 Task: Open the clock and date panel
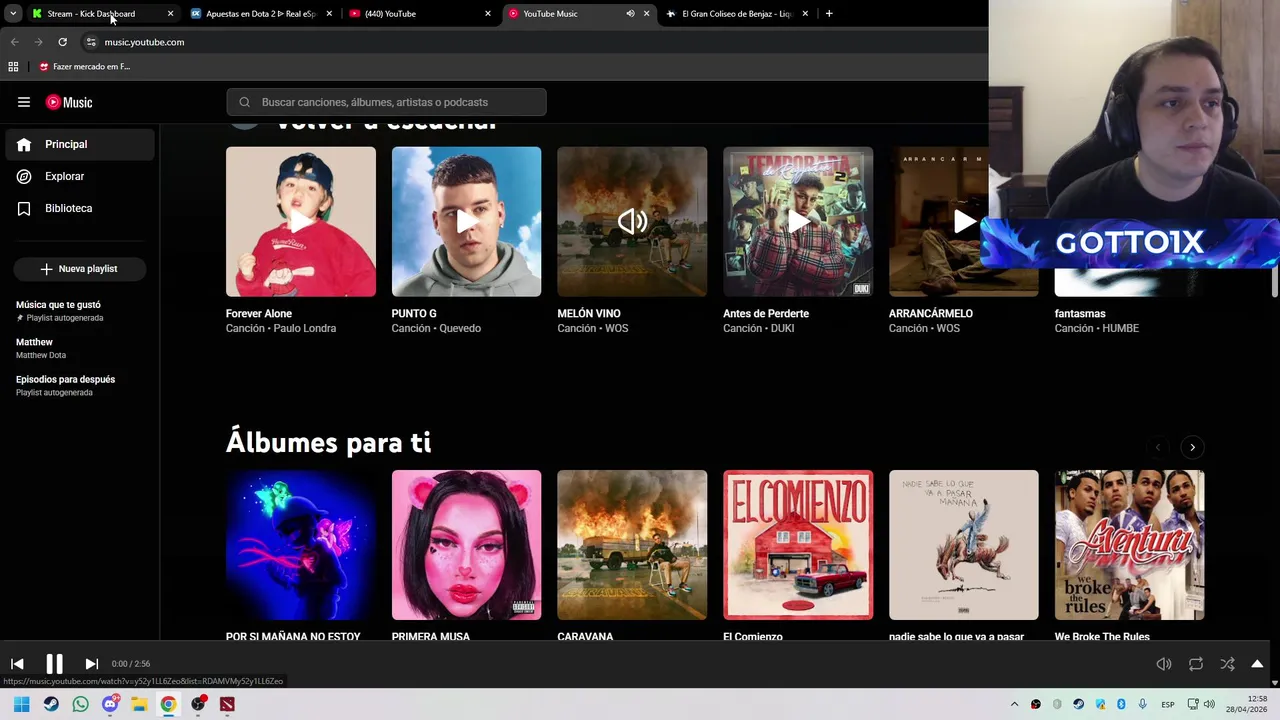pyautogui.click(x=1248, y=704)
